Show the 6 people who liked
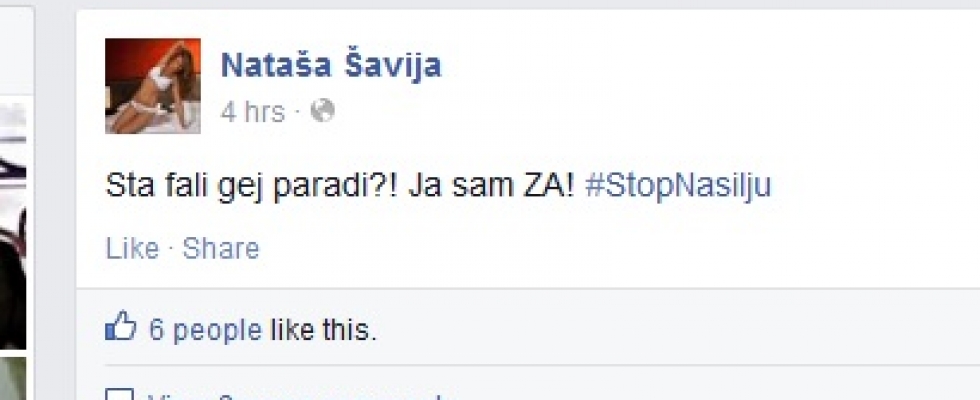Screen dimensions: 980x400 pos(205,329)
